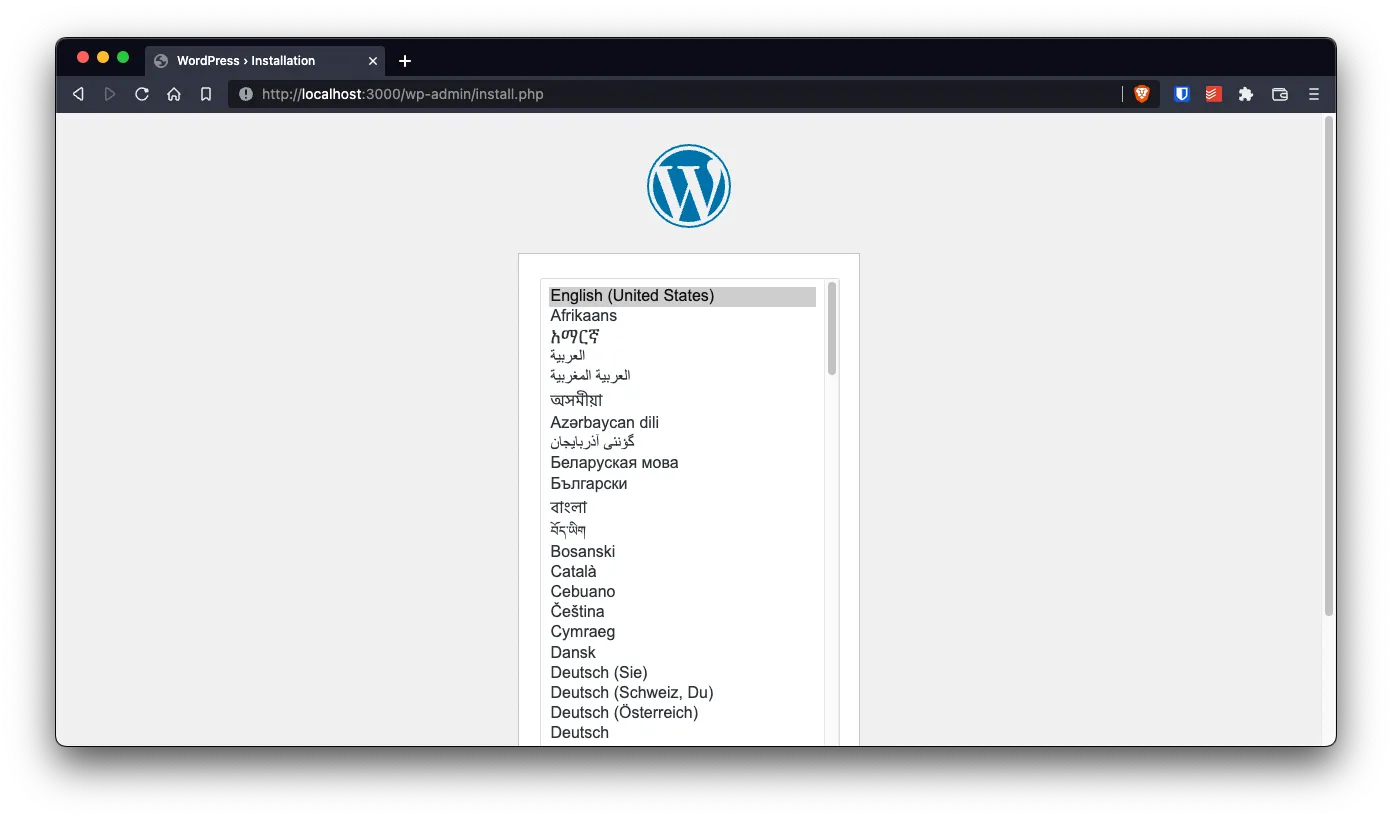Select Cebuano language

(x=682, y=592)
